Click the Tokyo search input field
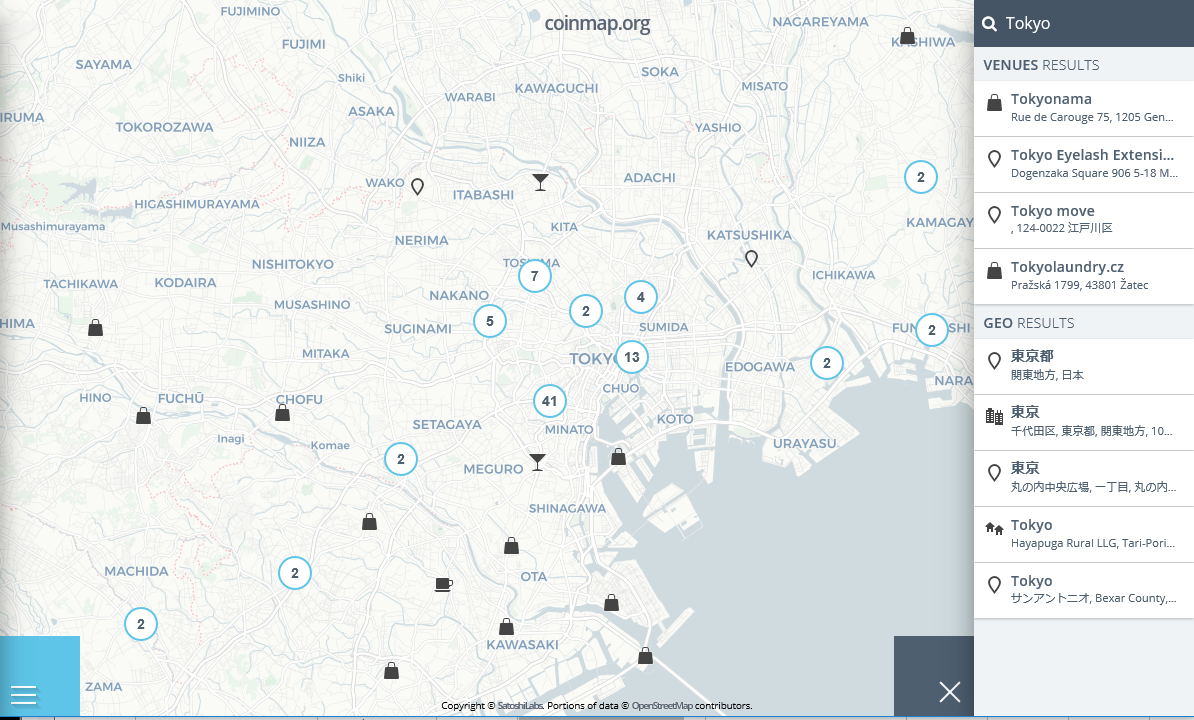The height and width of the screenshot is (720, 1194). [1094, 24]
